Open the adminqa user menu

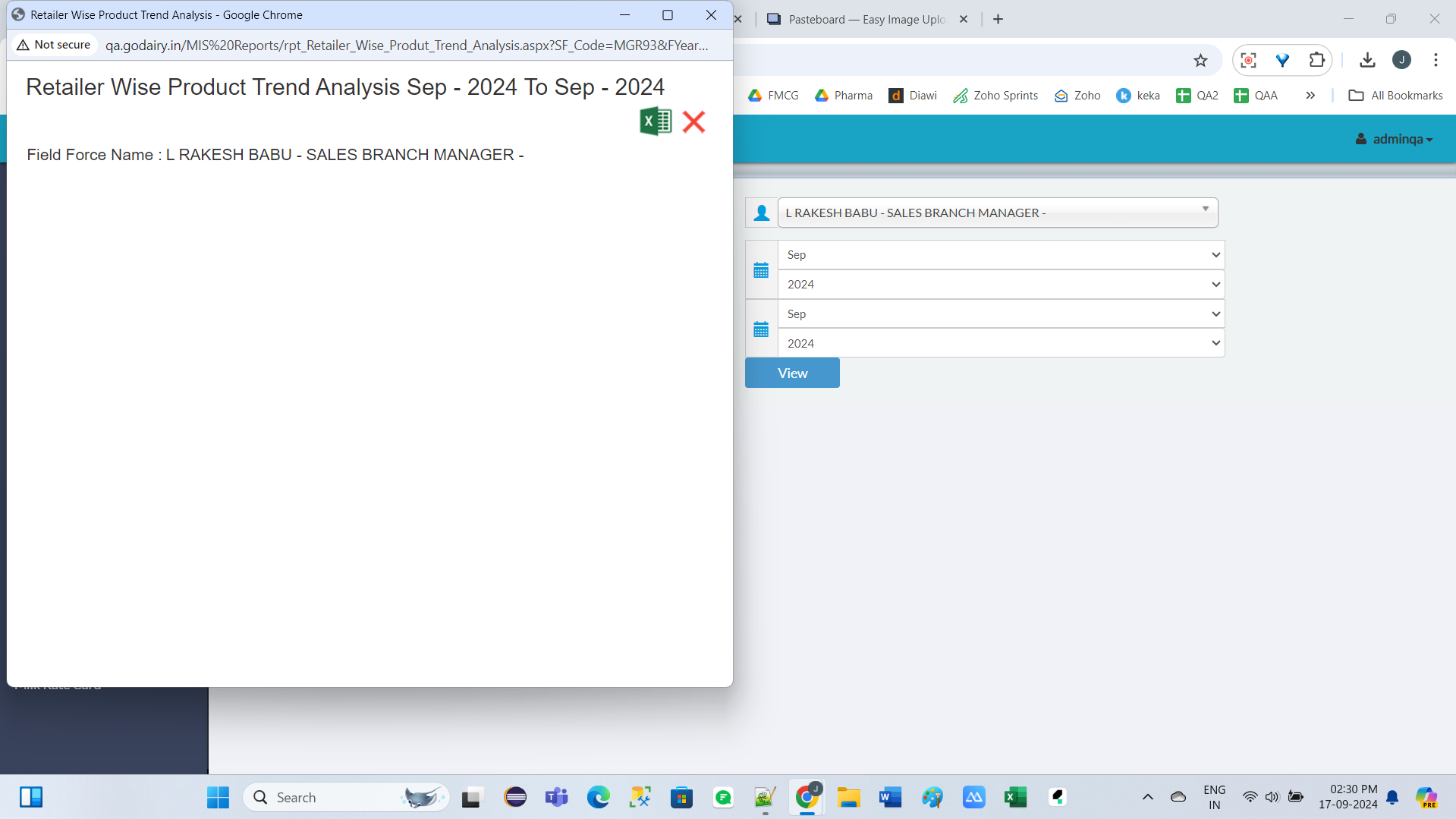point(1395,139)
